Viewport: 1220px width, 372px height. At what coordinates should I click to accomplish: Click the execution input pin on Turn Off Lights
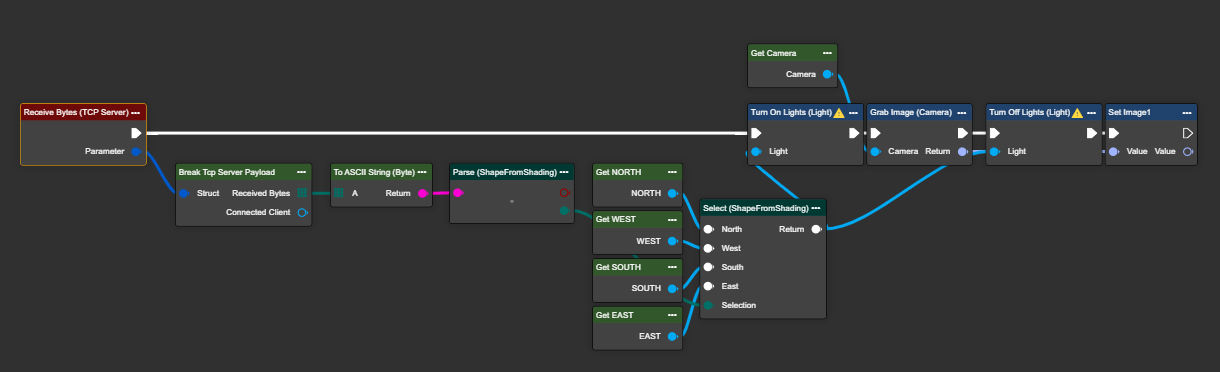(x=994, y=133)
